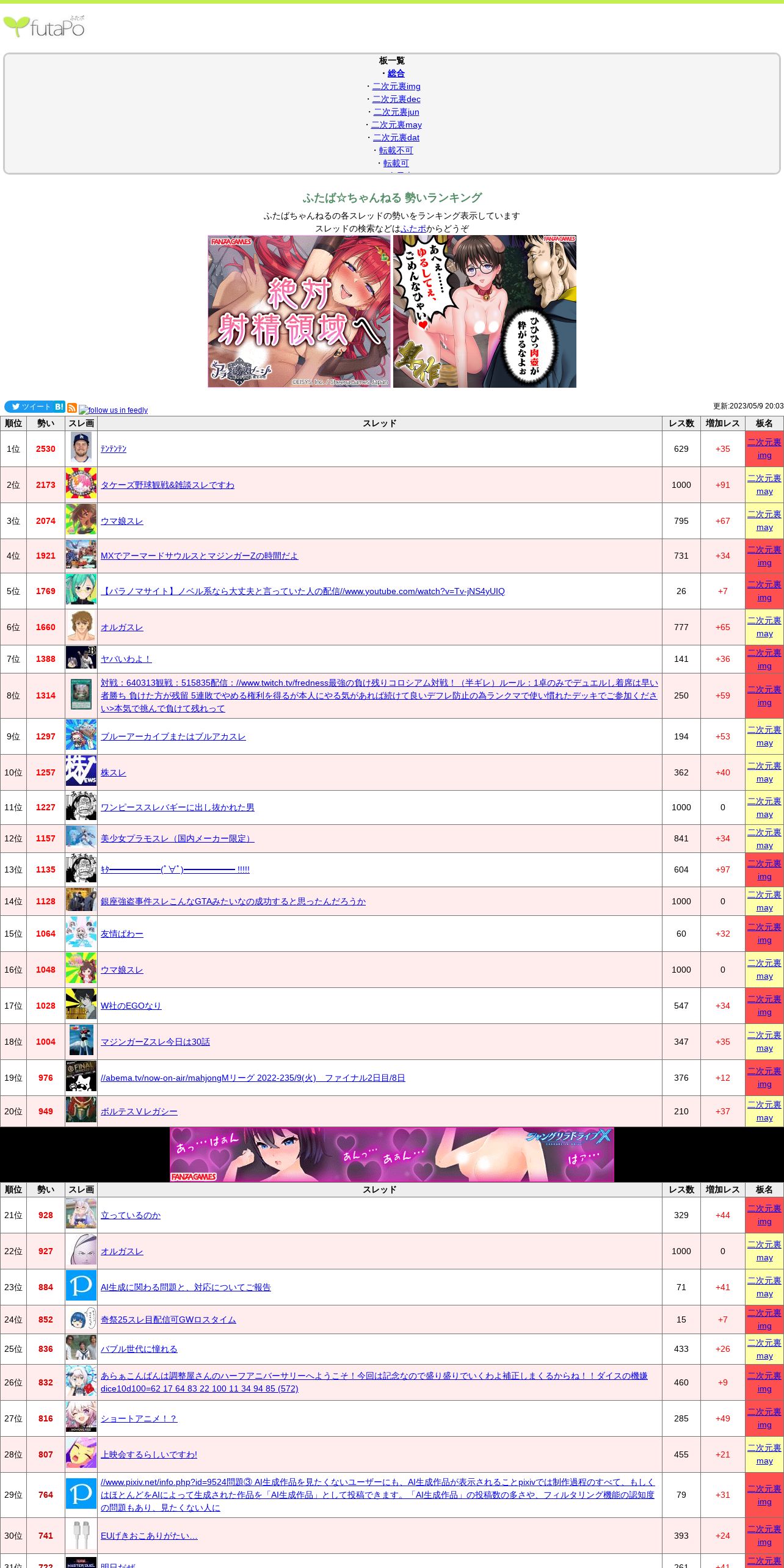Open thread thumbnail for rank 1
Image resolution: width=784 pixels, height=1568 pixels.
coord(81,448)
